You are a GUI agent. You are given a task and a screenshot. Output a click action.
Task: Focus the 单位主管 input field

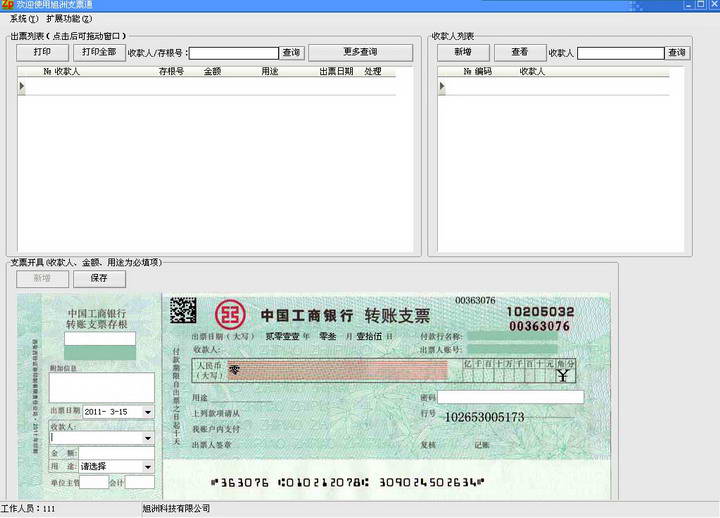click(x=94, y=482)
